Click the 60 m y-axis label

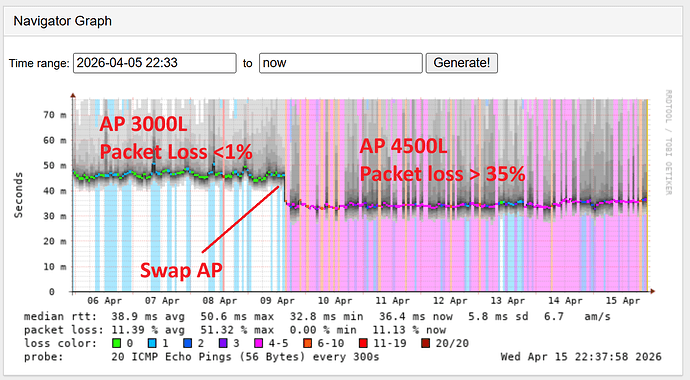click(55, 140)
